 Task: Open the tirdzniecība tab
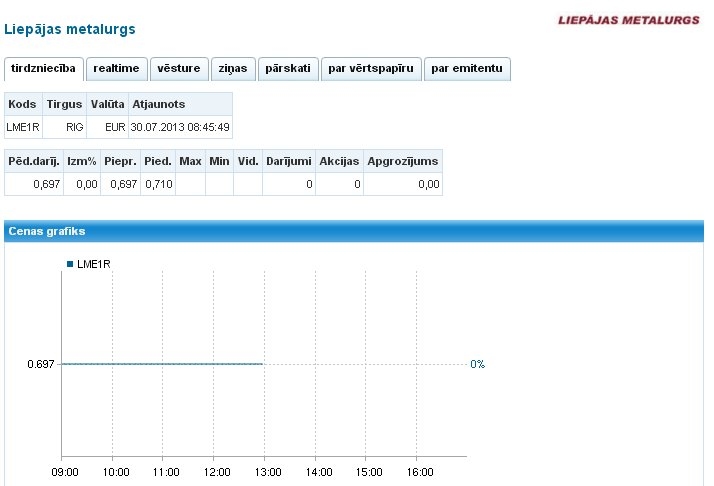pos(44,69)
